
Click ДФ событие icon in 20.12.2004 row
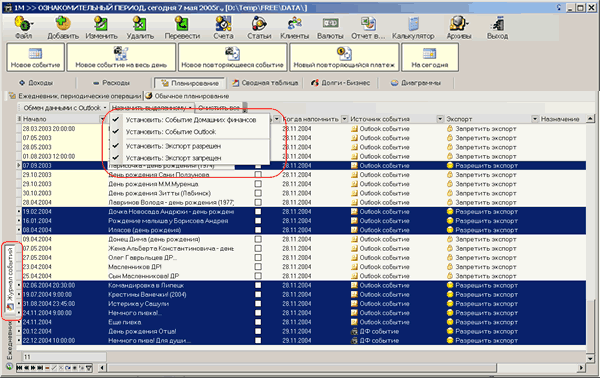pyautogui.click(x=354, y=331)
